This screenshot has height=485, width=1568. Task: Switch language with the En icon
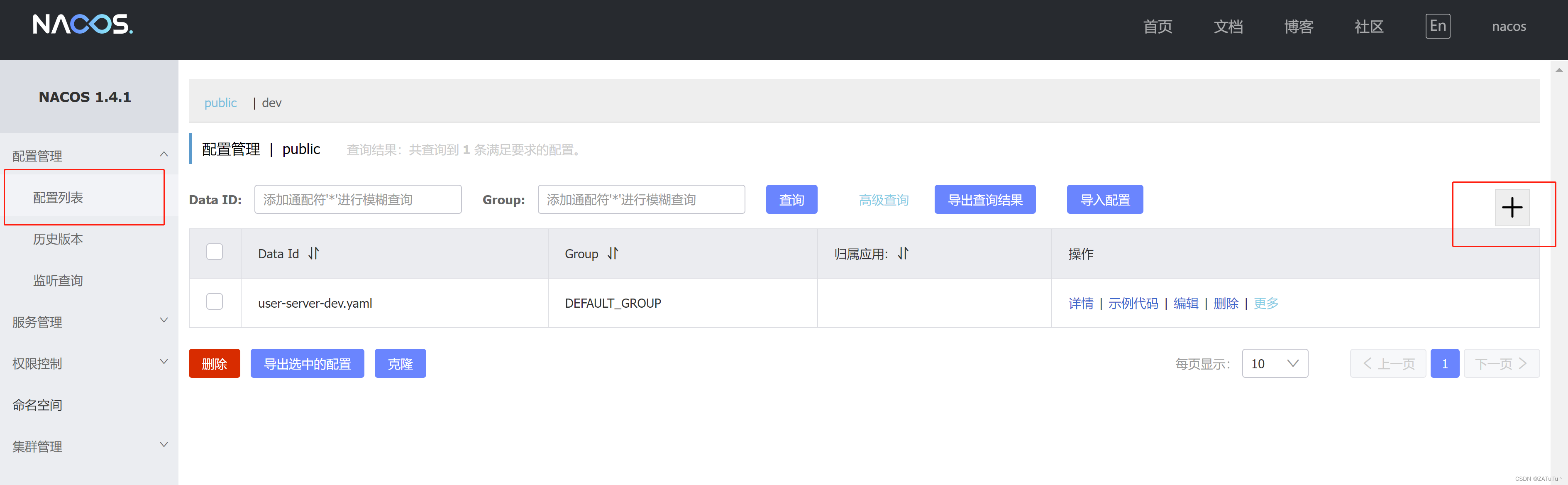(x=1438, y=26)
